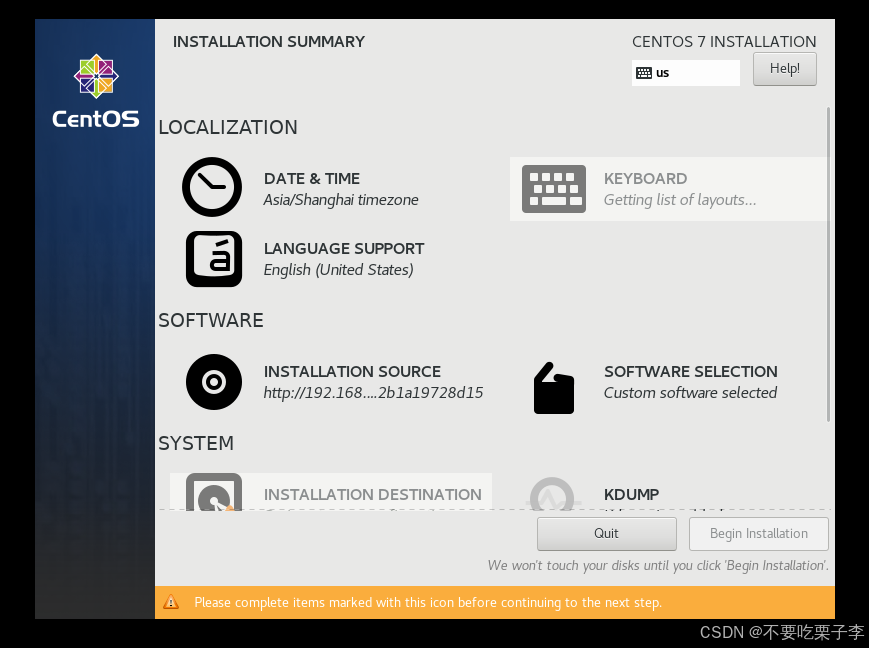Select the LANGUAGE SUPPORT label
This screenshot has width=869, height=648.
344,248
